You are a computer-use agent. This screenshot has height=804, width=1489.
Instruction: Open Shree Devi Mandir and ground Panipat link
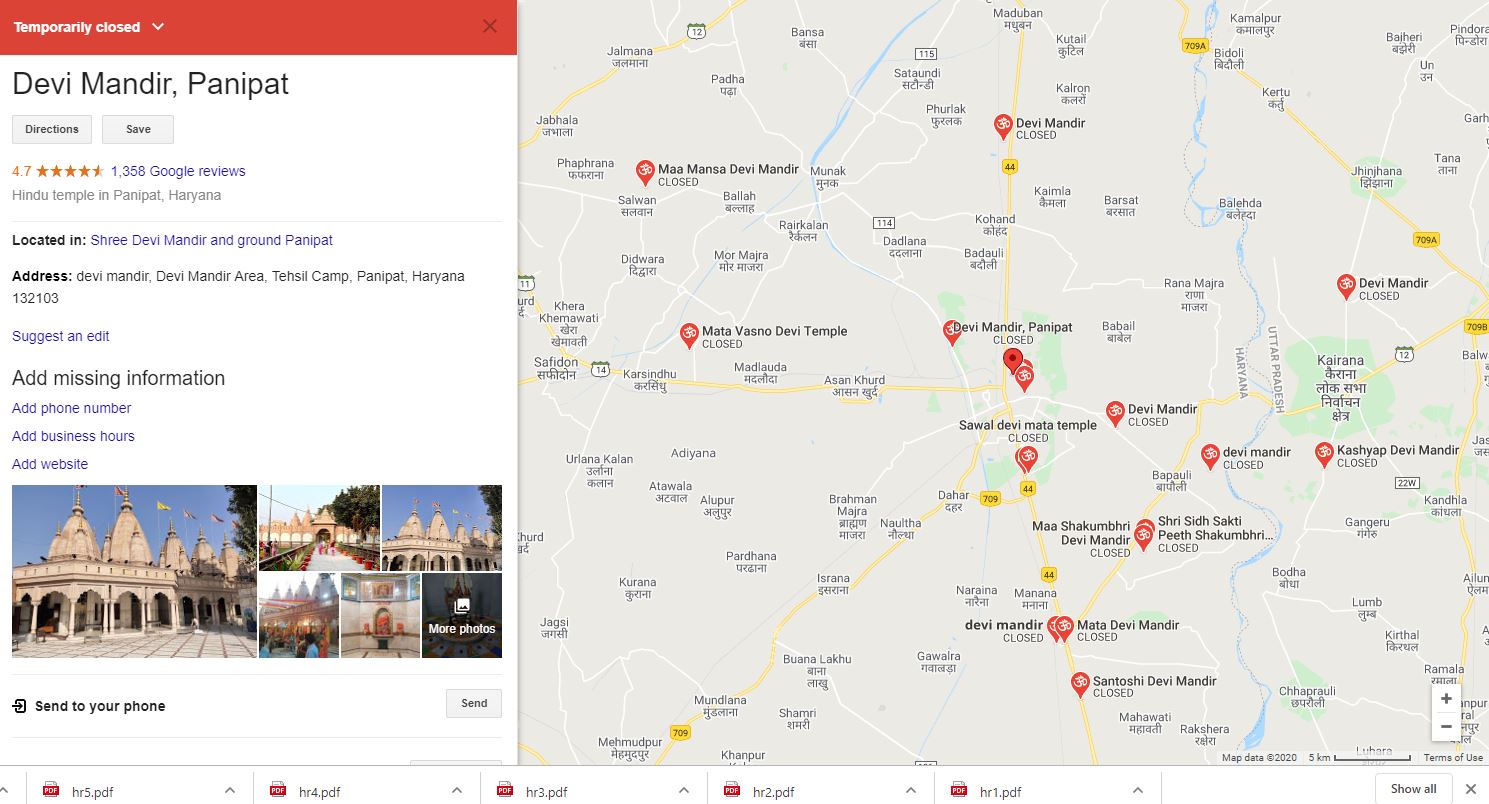[x=211, y=240]
